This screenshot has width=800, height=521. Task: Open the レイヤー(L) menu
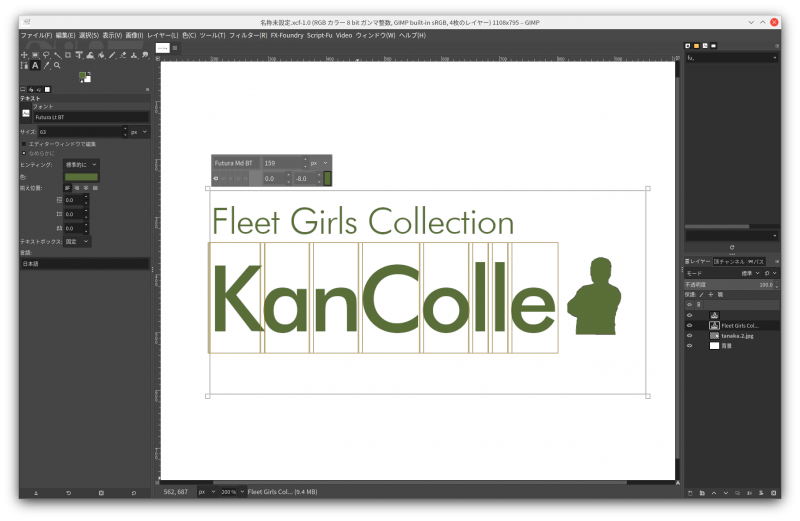pos(163,35)
